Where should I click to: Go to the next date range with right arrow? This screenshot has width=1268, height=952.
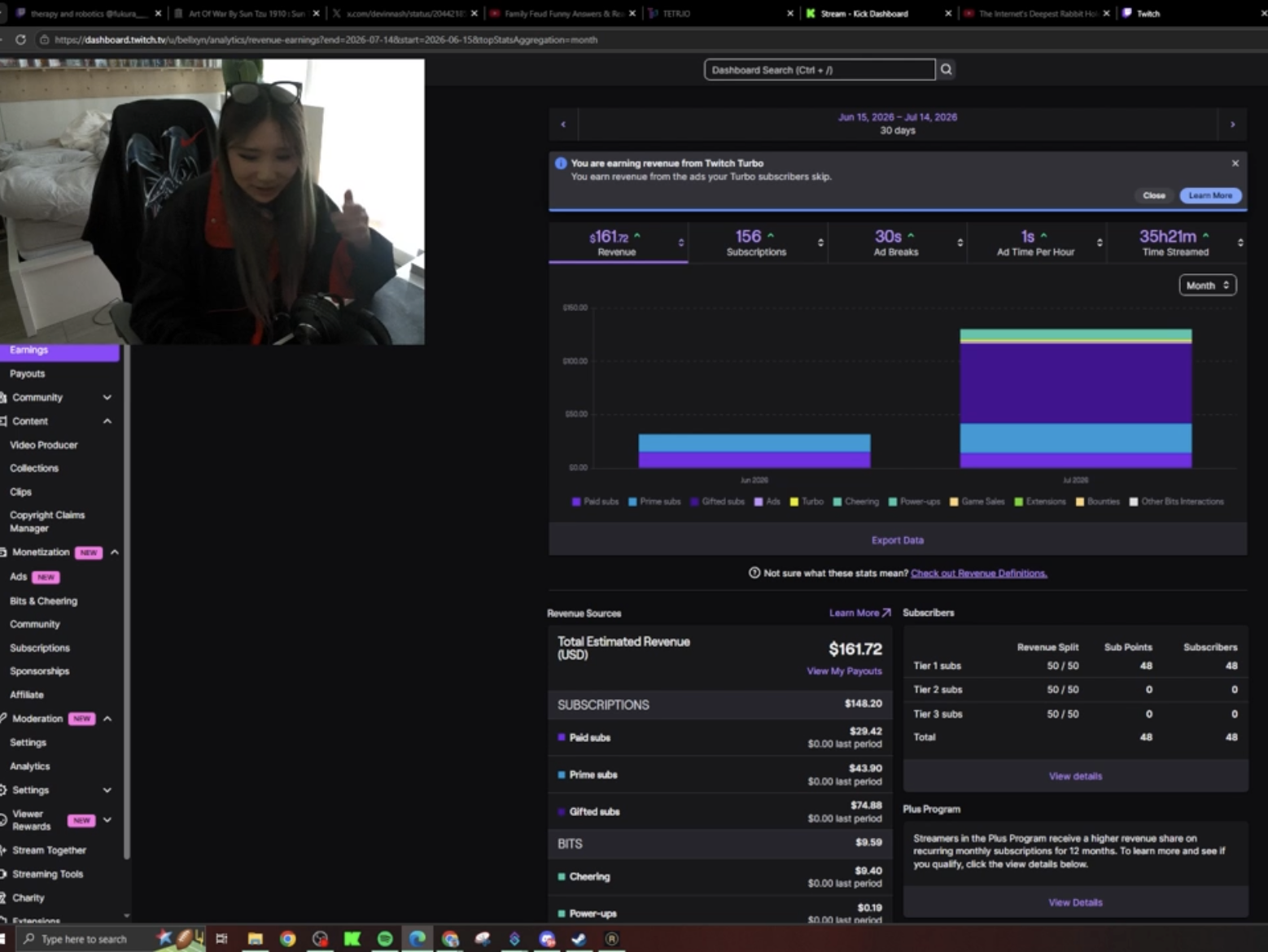1232,124
